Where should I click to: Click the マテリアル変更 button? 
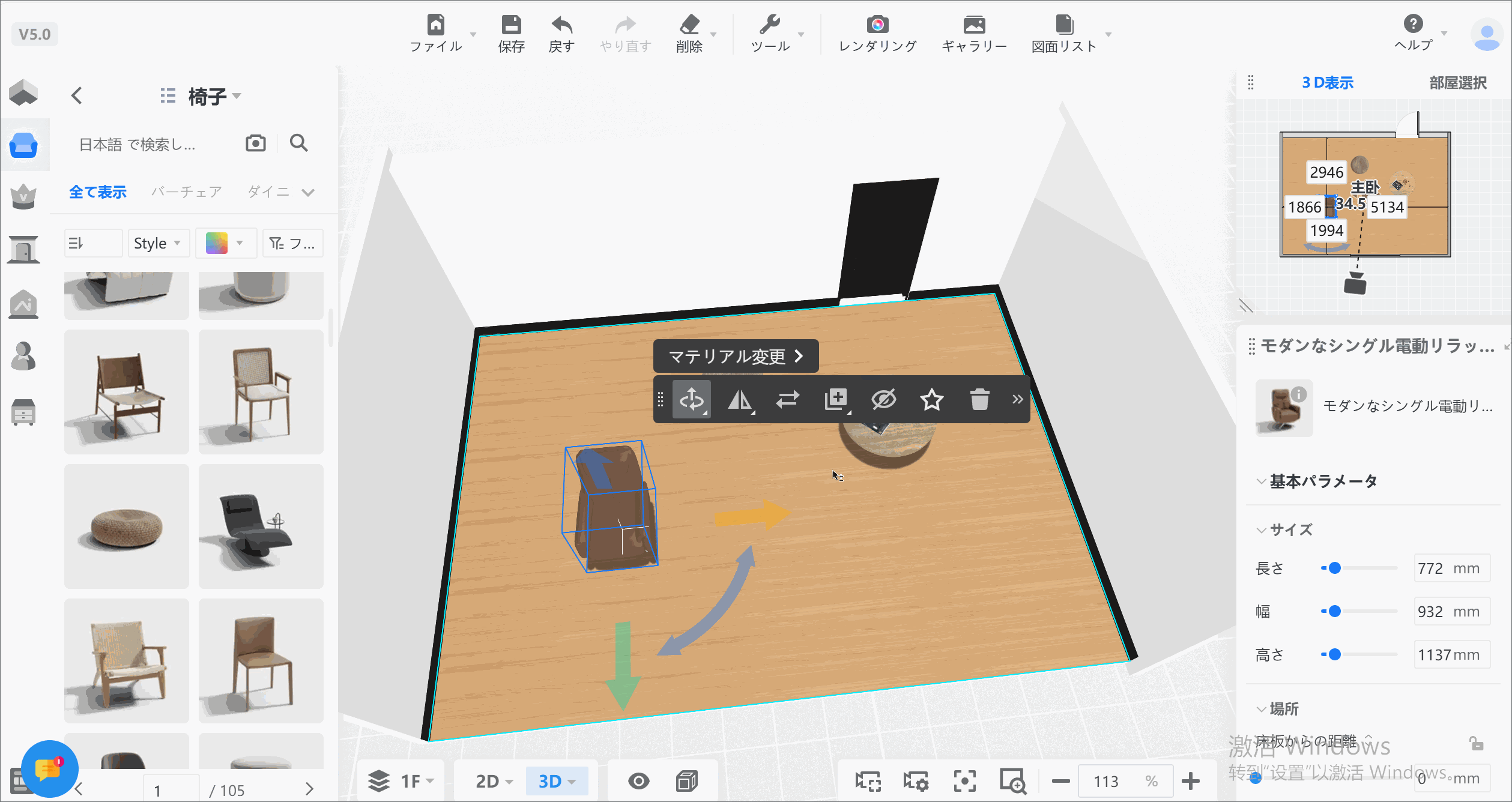(736, 357)
